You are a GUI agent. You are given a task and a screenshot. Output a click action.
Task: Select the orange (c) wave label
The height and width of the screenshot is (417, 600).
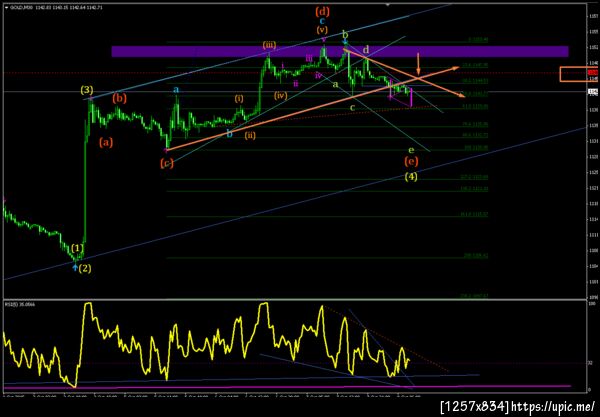tap(167, 163)
